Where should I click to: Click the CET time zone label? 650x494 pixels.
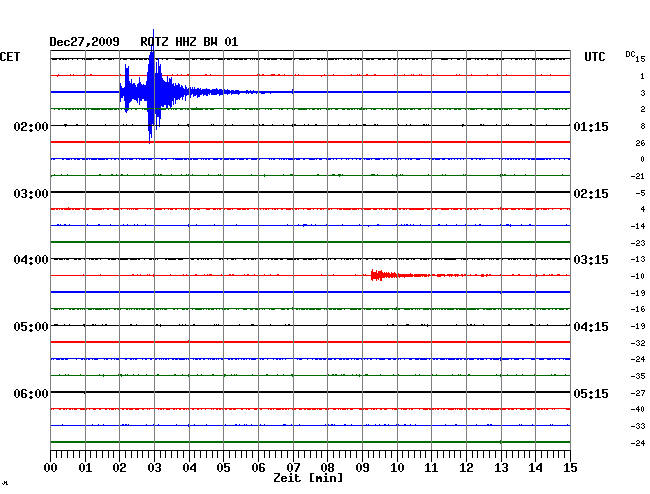[x=10, y=57]
